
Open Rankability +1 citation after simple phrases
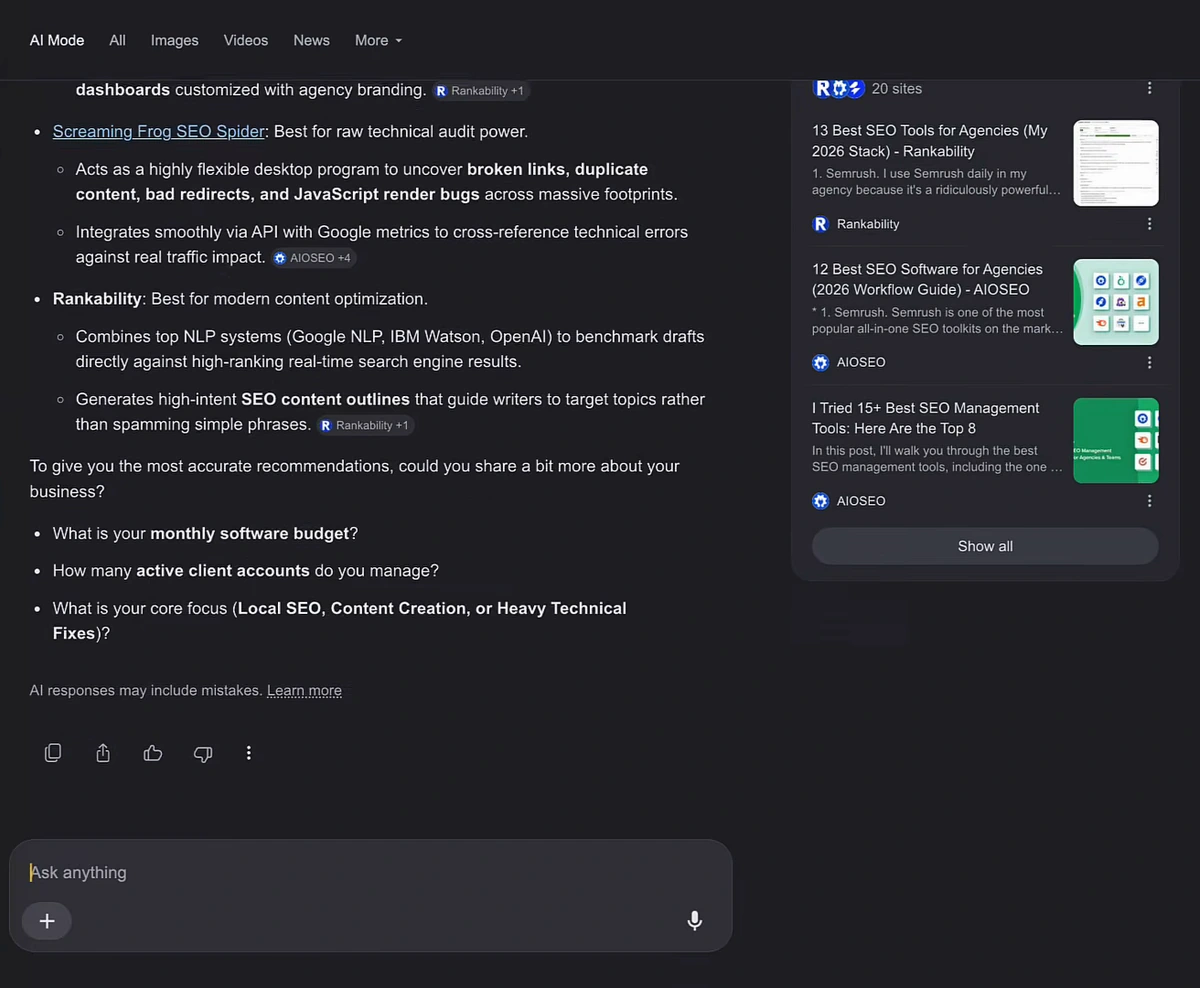coord(365,425)
